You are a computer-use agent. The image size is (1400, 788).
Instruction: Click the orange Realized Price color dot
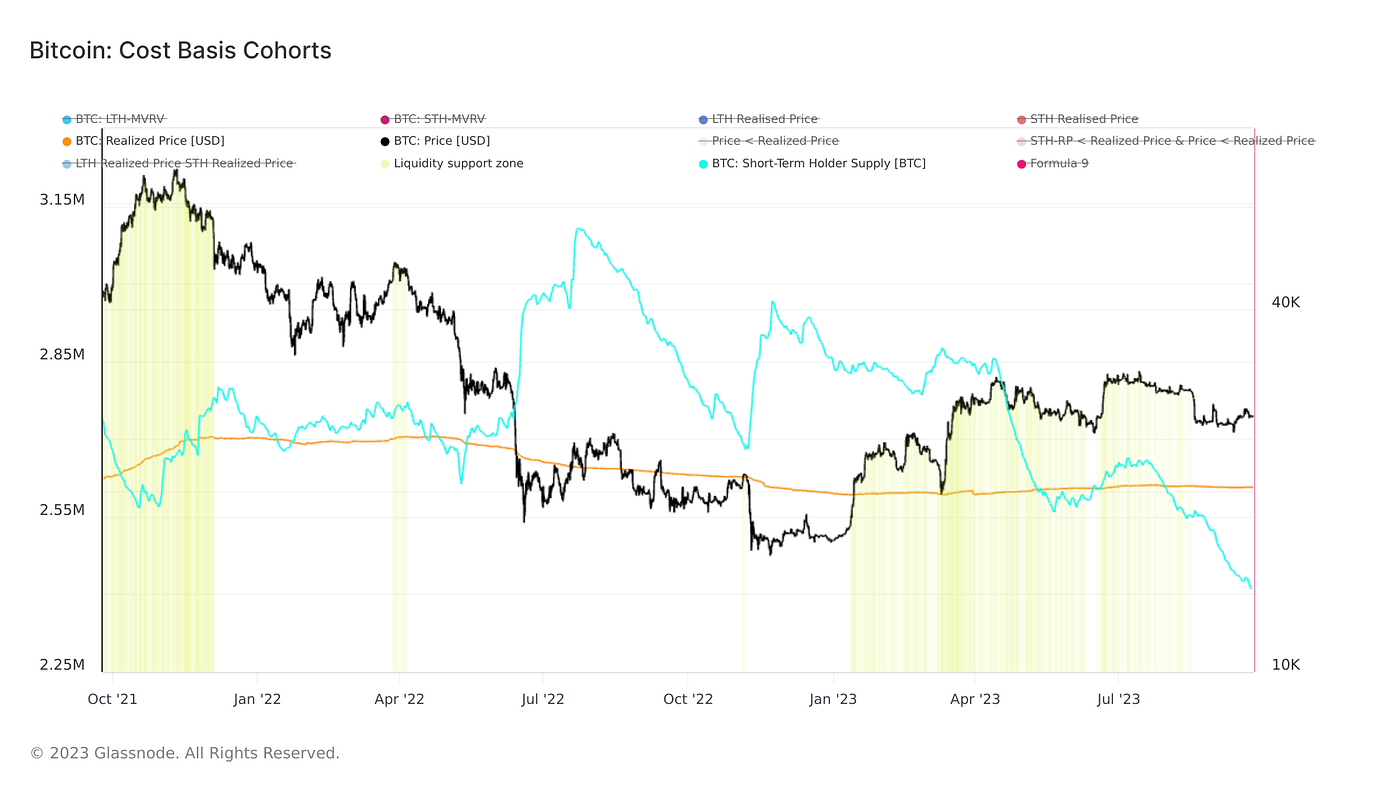click(x=67, y=141)
